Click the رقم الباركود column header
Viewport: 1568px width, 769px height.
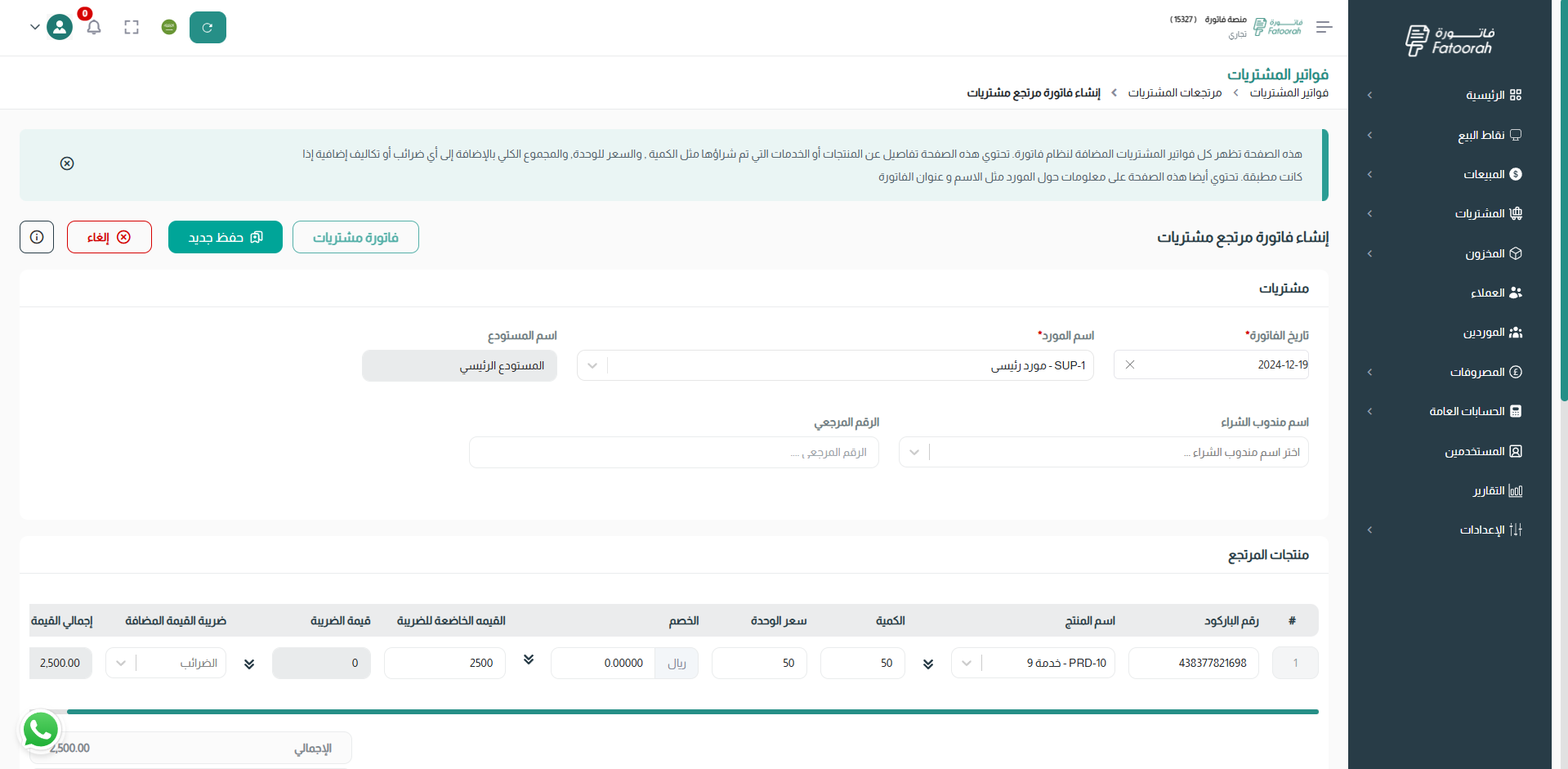coord(1231,621)
